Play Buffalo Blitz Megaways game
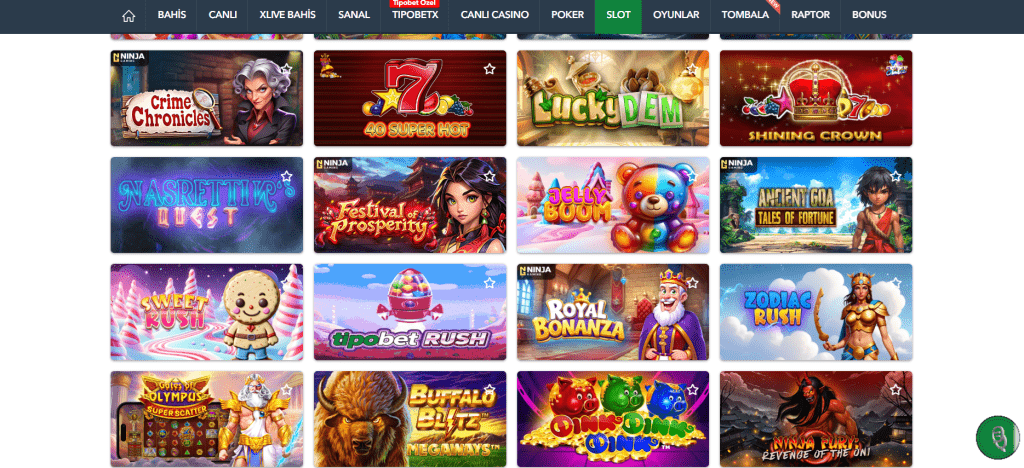Viewport: 1024px width, 468px height. point(409,419)
